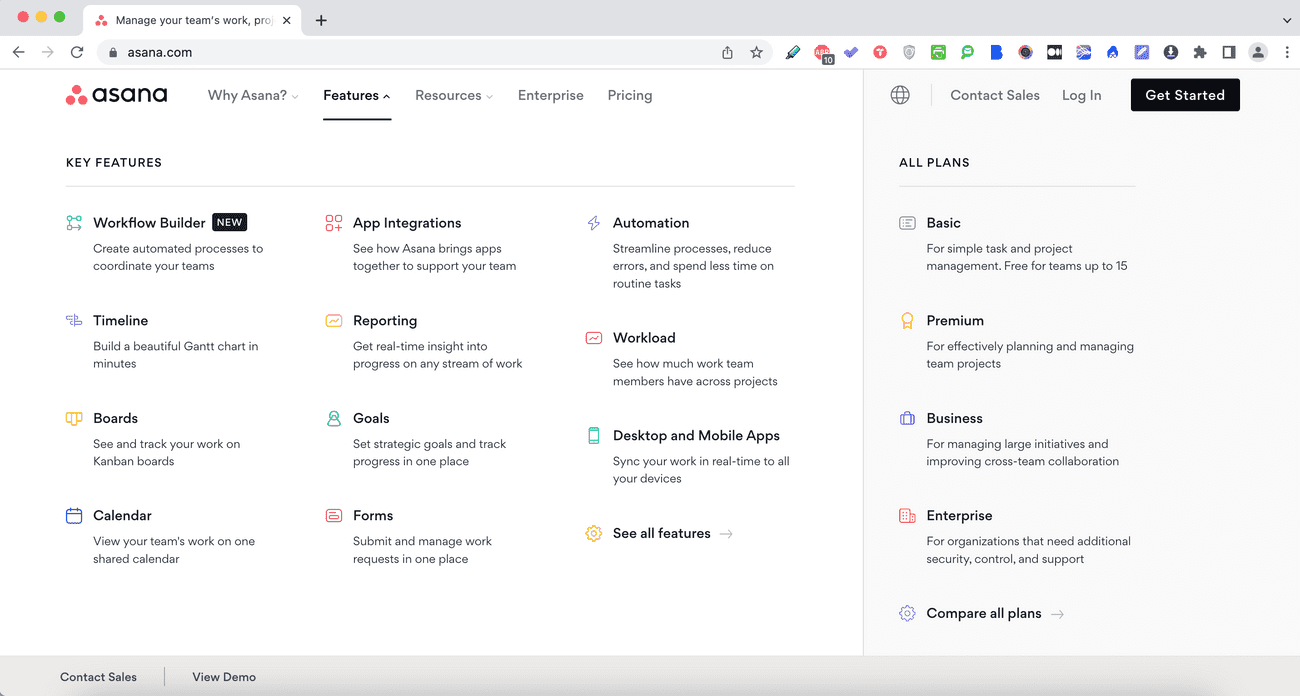Expand the Why Asana? dropdown
This screenshot has height=696, width=1300.
[253, 95]
